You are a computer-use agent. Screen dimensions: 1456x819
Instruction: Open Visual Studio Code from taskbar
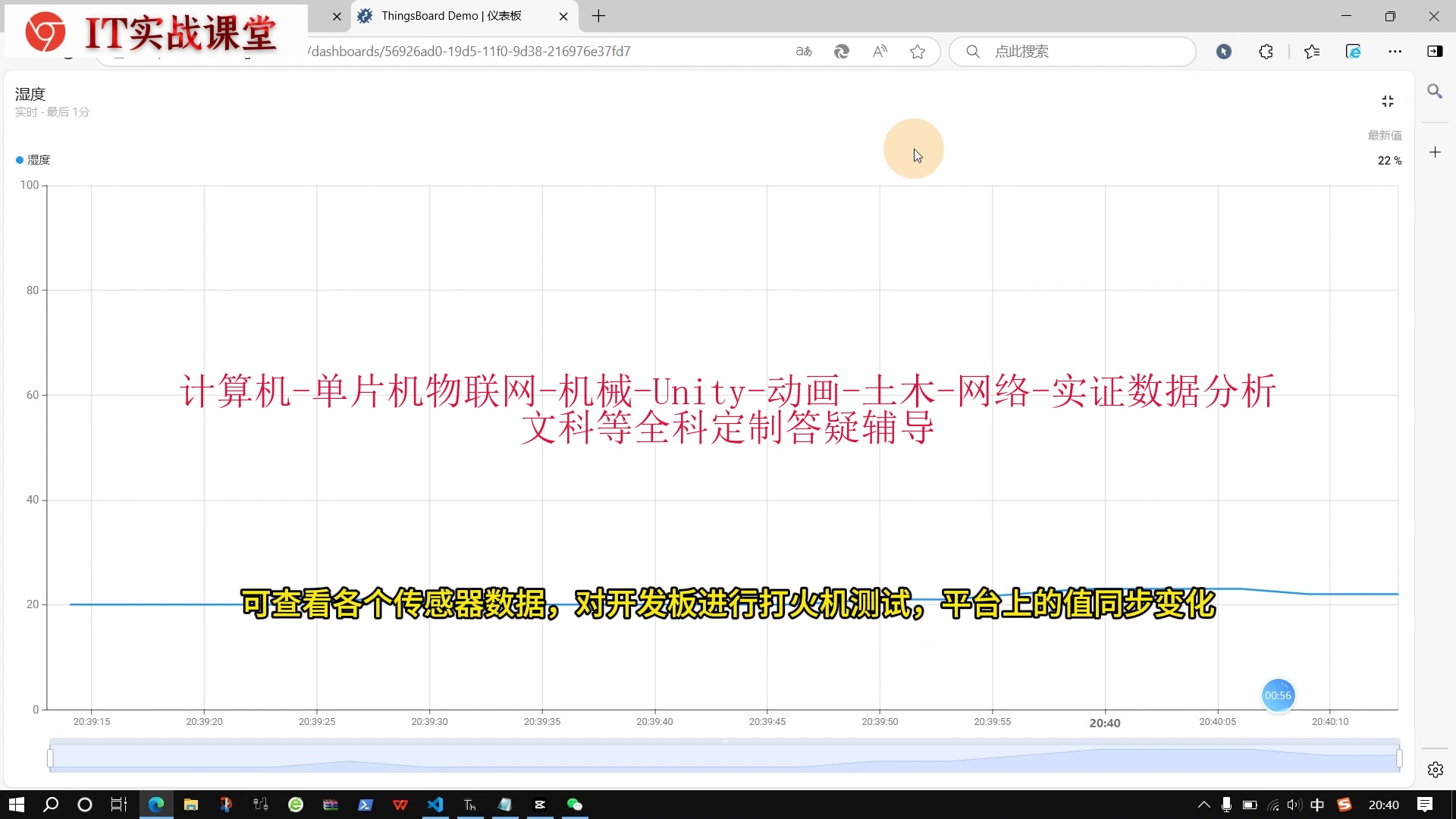coord(435,805)
